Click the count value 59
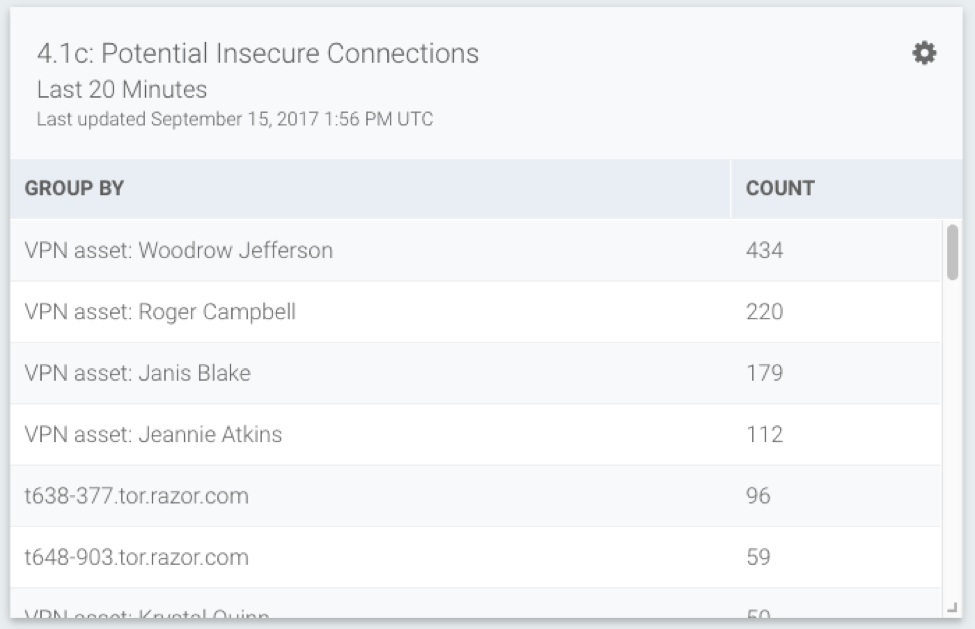 pyautogui.click(x=758, y=557)
